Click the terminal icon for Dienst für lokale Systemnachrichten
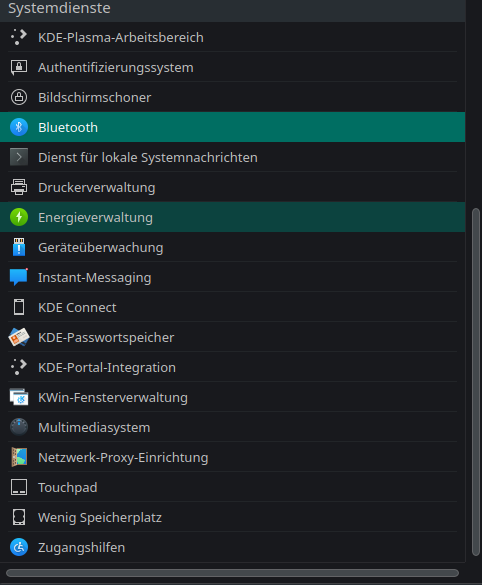This screenshot has width=482, height=585. [19, 157]
